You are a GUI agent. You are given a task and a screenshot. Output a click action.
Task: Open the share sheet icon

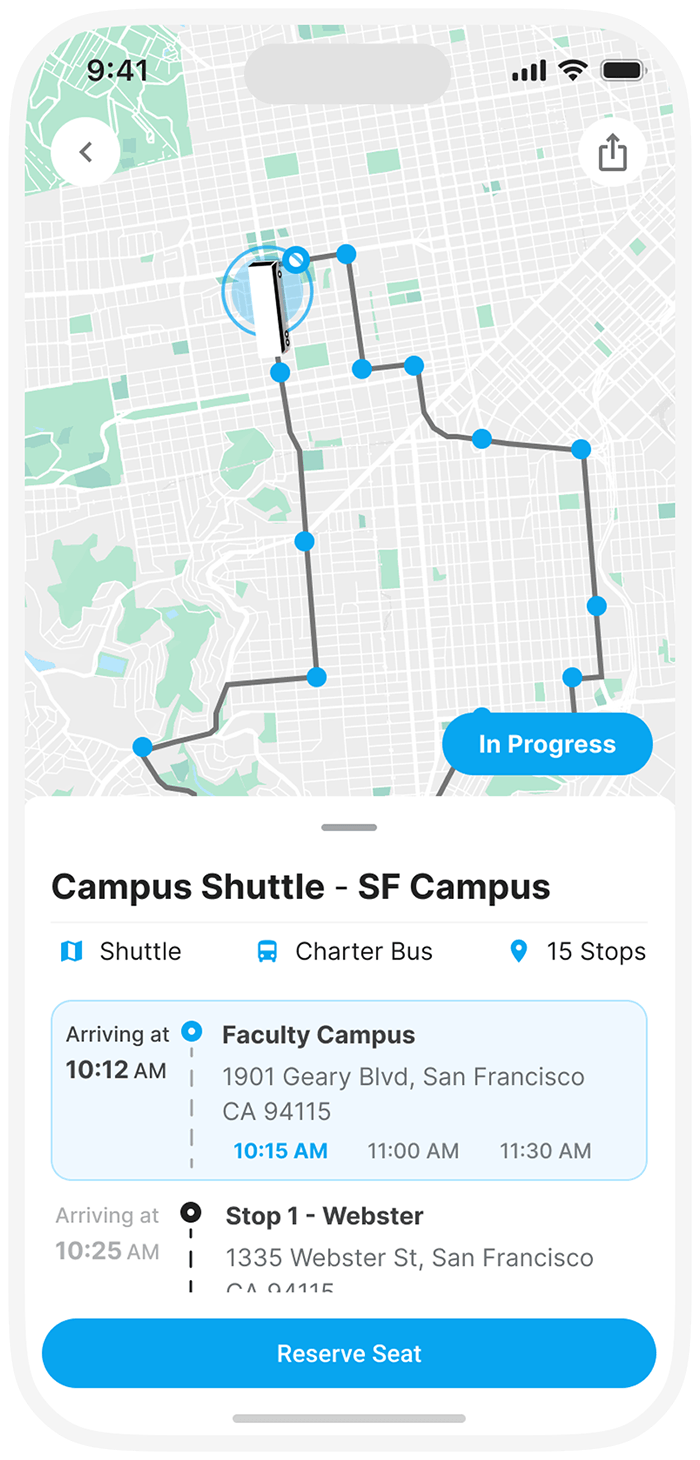click(x=613, y=152)
